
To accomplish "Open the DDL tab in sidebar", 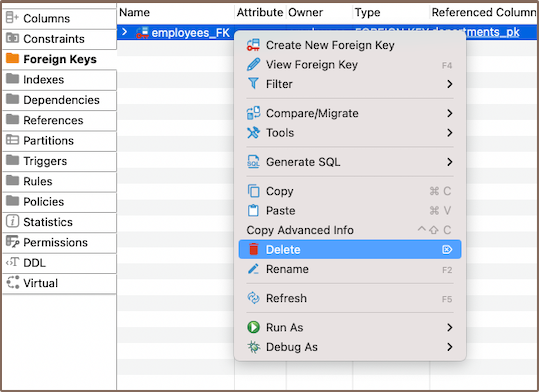I will click(59, 263).
